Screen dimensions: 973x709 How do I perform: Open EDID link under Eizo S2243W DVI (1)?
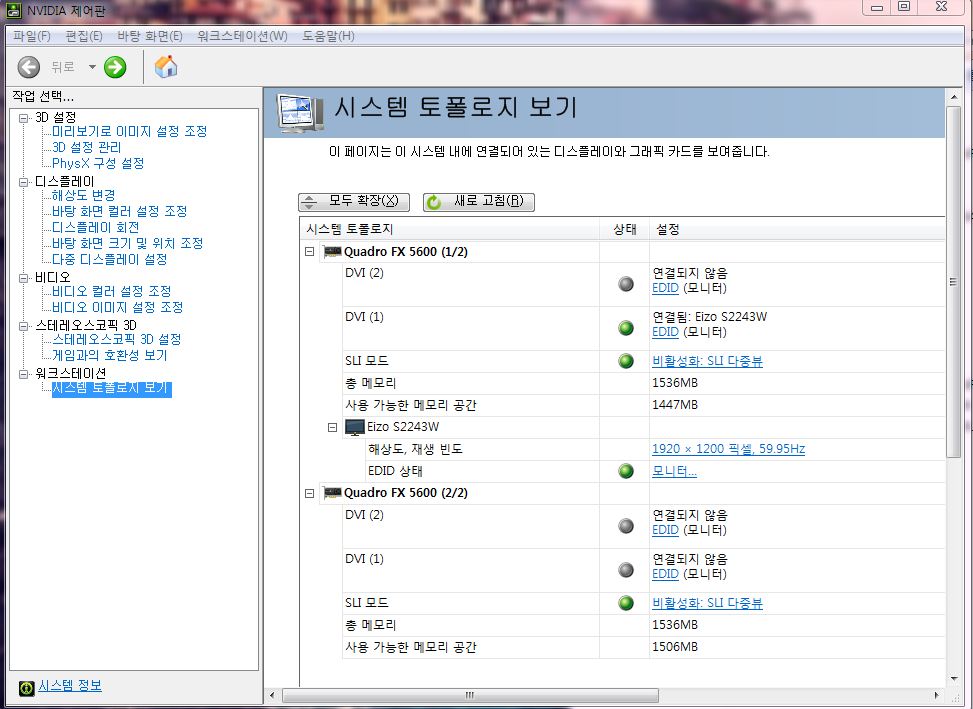coord(665,332)
